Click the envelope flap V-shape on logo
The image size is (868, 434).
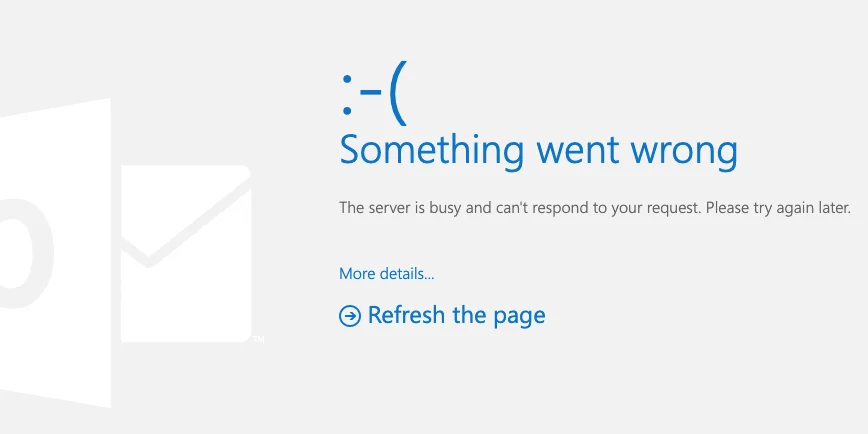click(186, 221)
